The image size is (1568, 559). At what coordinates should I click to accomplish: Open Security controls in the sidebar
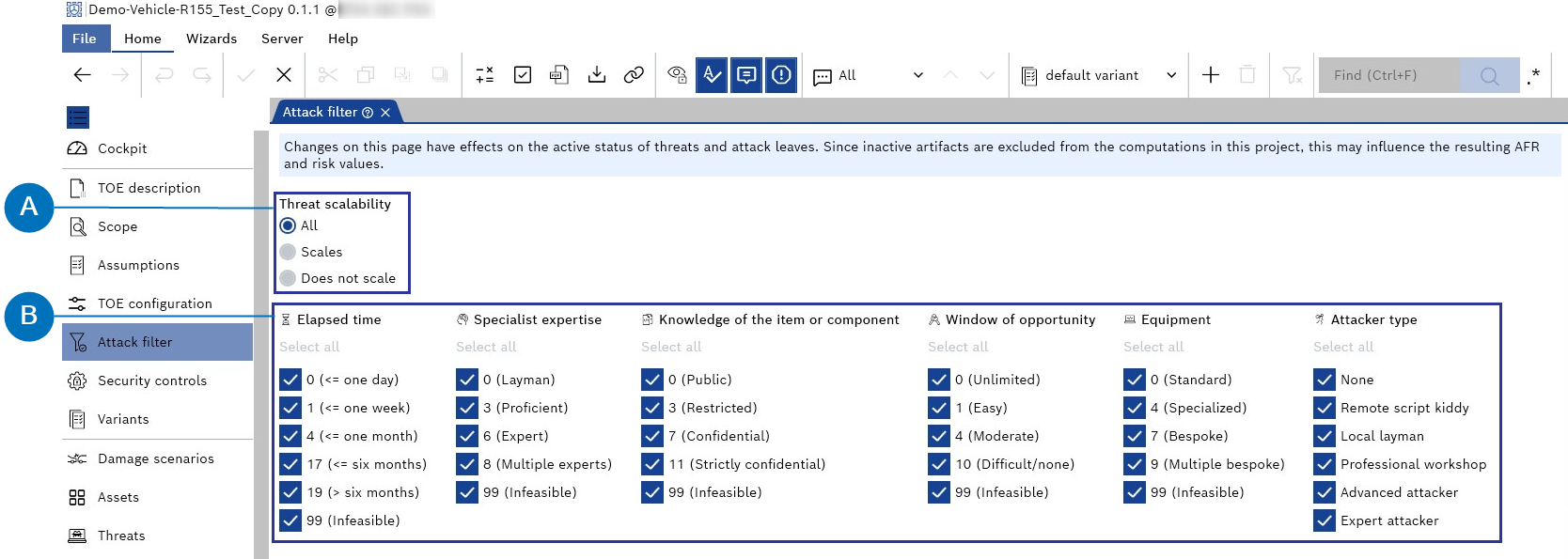click(152, 380)
